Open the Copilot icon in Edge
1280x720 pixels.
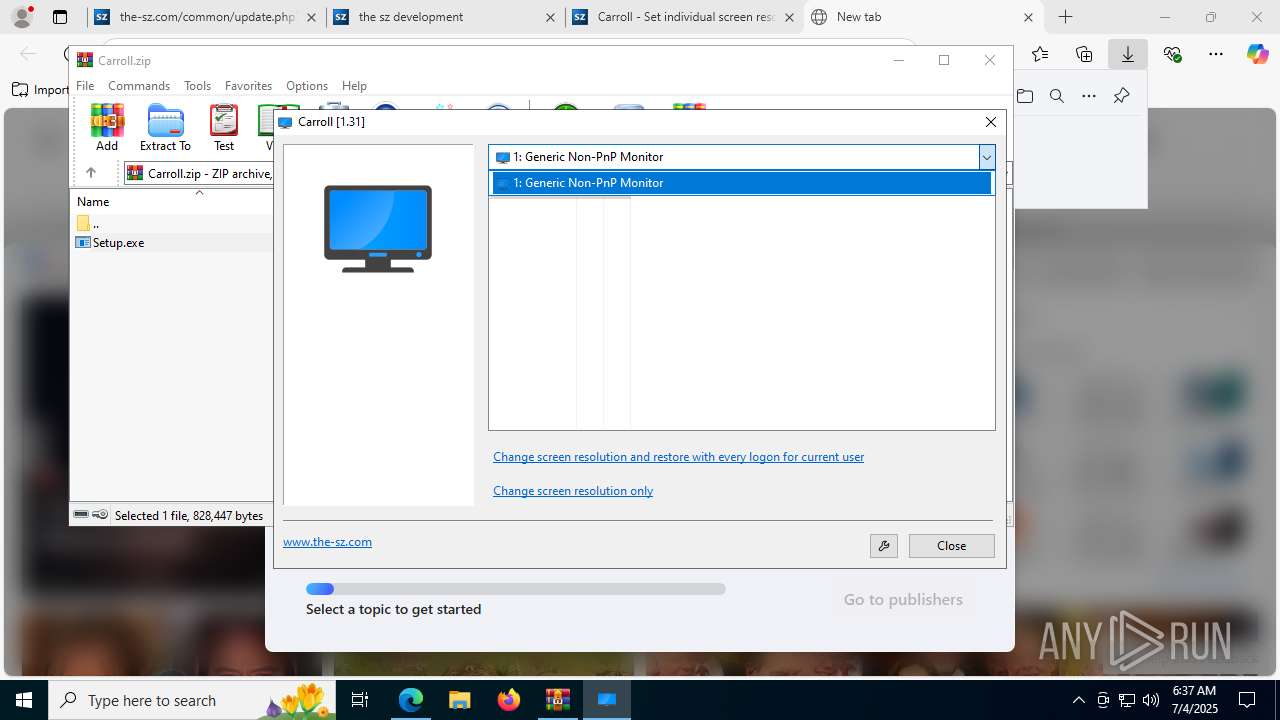(1258, 54)
